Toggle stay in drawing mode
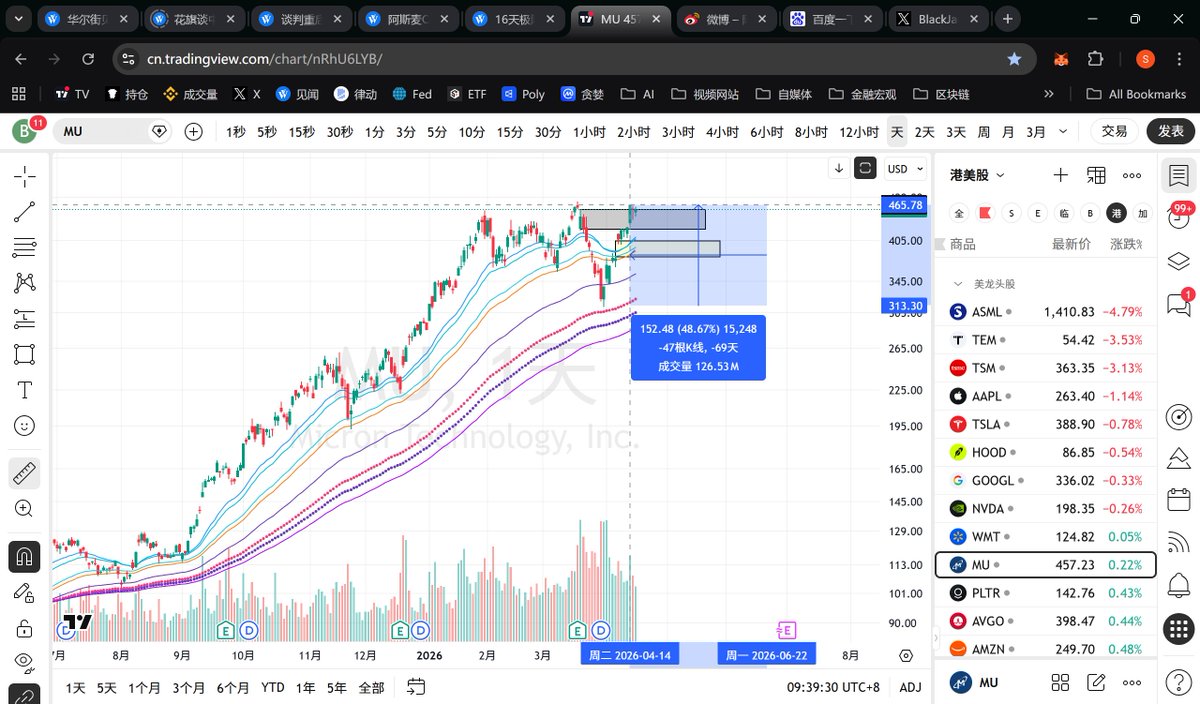This screenshot has width=1200, height=704. pos(25,592)
